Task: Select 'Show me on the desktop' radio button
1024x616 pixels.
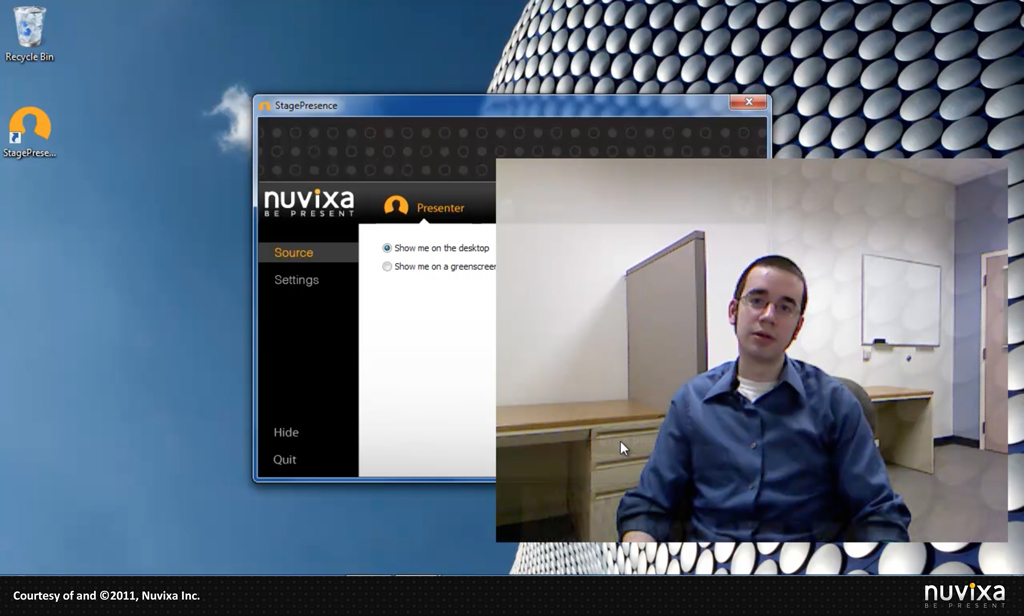Action: (387, 248)
